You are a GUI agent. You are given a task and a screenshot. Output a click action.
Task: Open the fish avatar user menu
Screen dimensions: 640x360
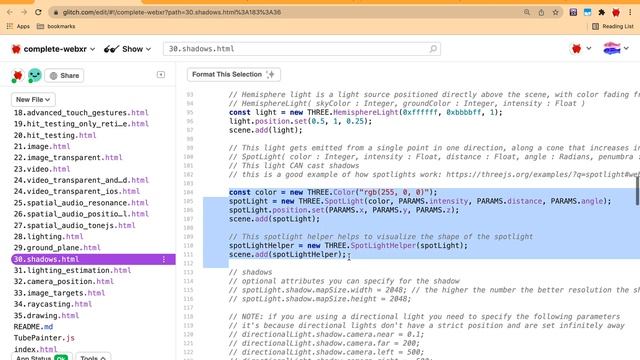point(616,49)
